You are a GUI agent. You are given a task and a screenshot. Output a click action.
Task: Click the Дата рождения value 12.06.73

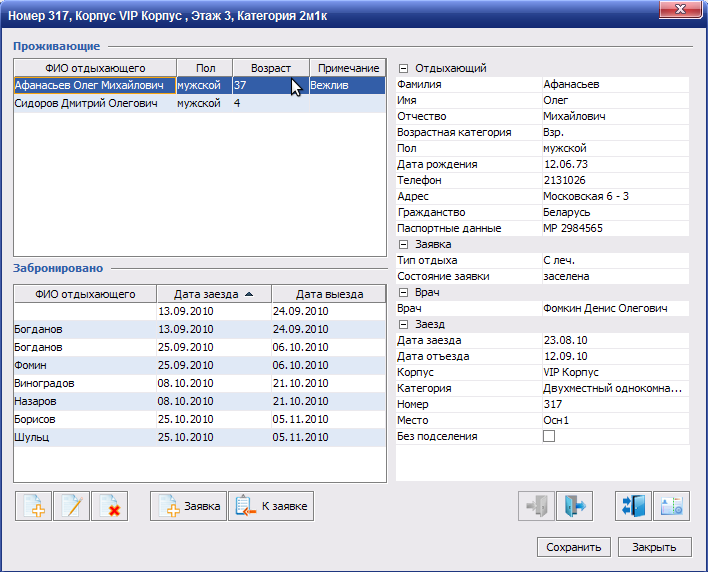pyautogui.click(x=616, y=164)
